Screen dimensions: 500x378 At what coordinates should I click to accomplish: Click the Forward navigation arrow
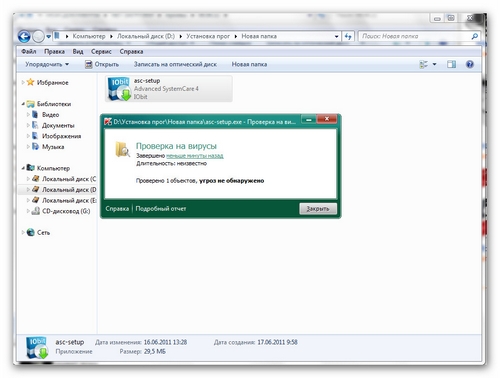[38, 36]
